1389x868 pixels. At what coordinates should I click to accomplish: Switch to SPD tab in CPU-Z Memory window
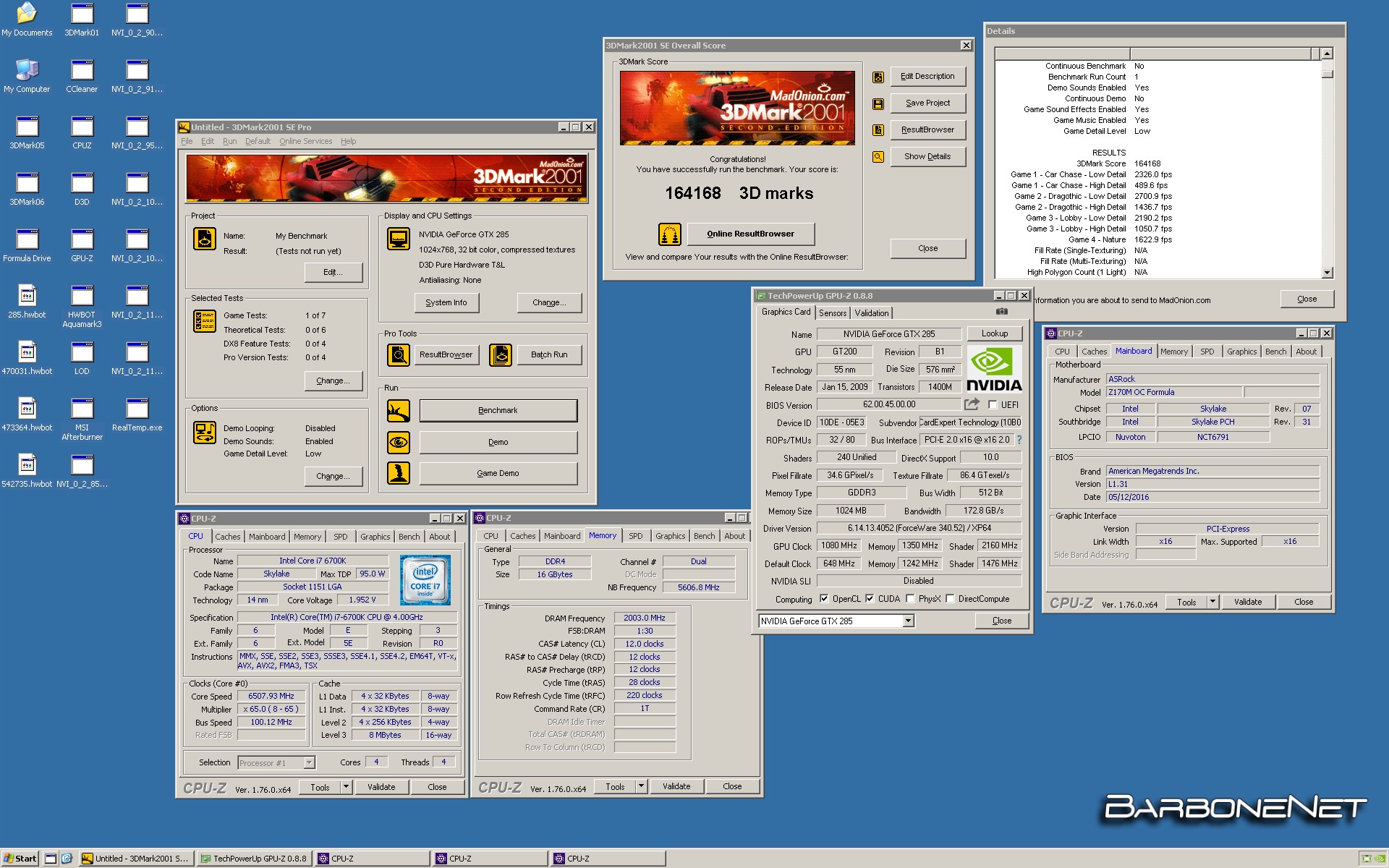635,536
